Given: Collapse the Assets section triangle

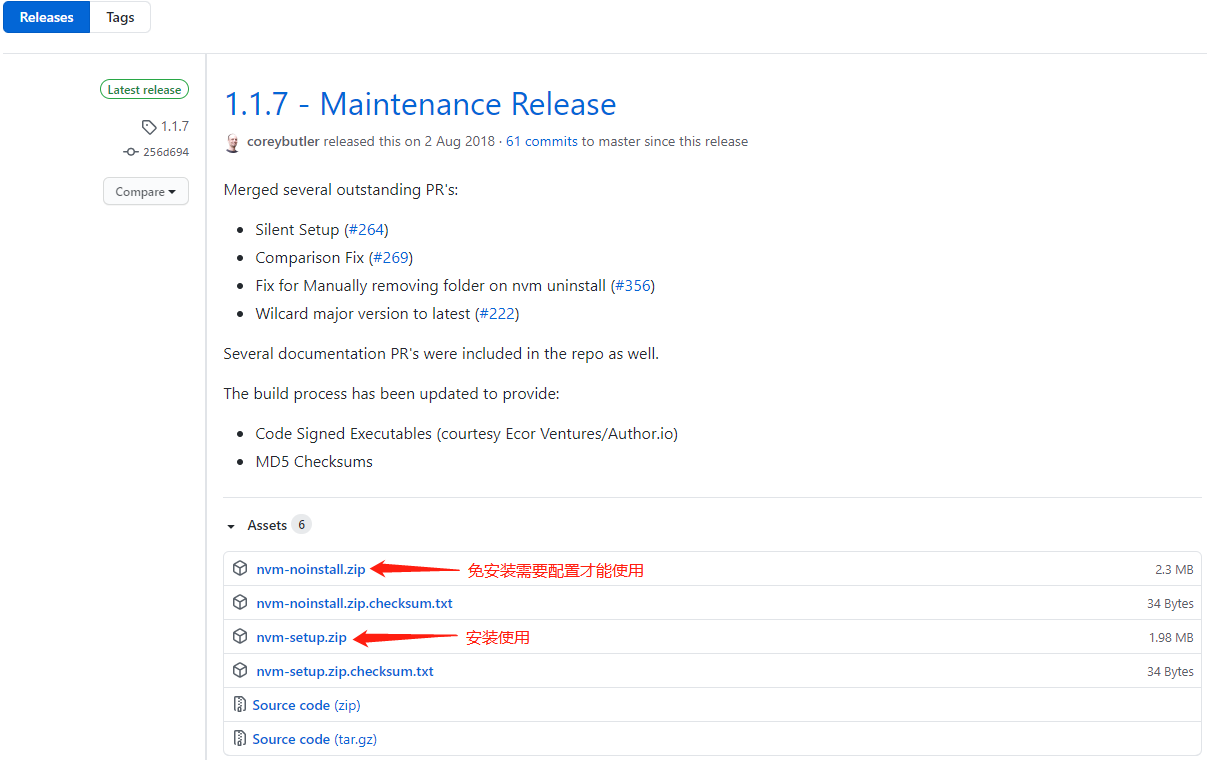Looking at the screenshot, I should pos(231,526).
